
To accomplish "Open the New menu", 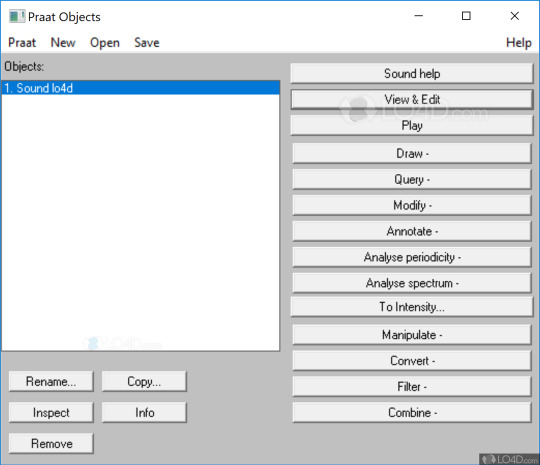I will pos(63,43).
